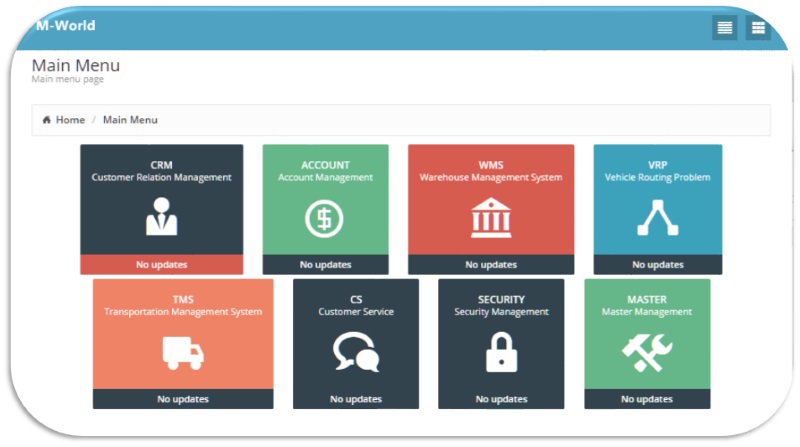The image size is (800, 447).
Task: Open the Home breadcrumb link
Action: tap(70, 120)
